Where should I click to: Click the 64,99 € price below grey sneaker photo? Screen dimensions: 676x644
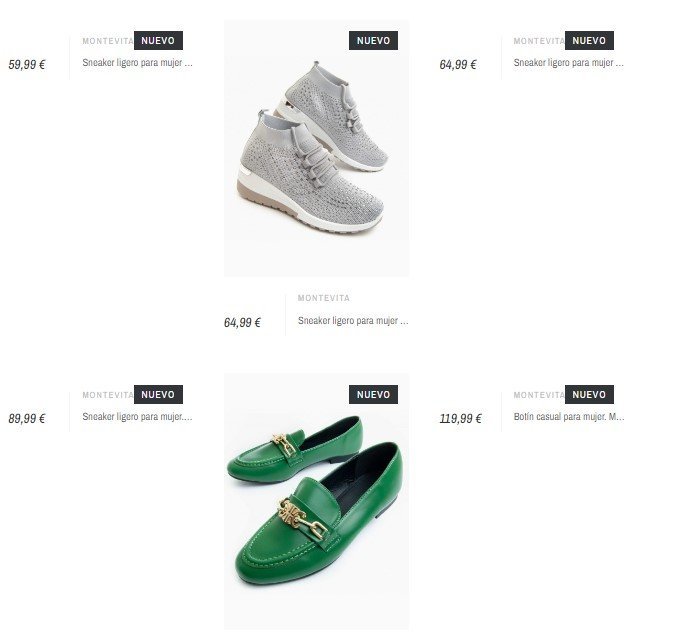(x=242, y=322)
